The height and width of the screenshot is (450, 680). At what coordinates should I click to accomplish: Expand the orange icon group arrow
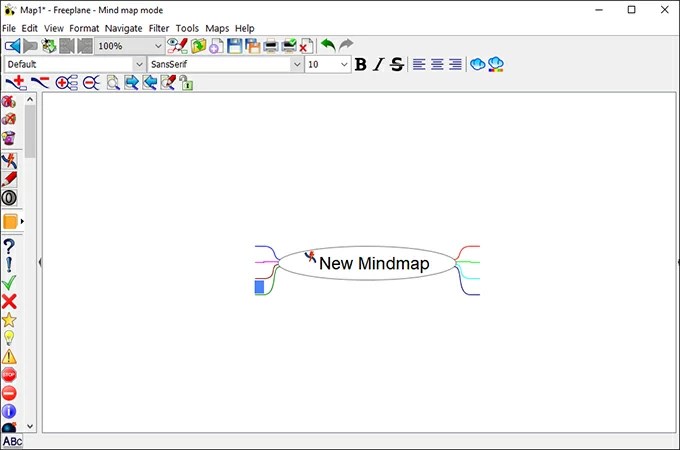coord(22,222)
